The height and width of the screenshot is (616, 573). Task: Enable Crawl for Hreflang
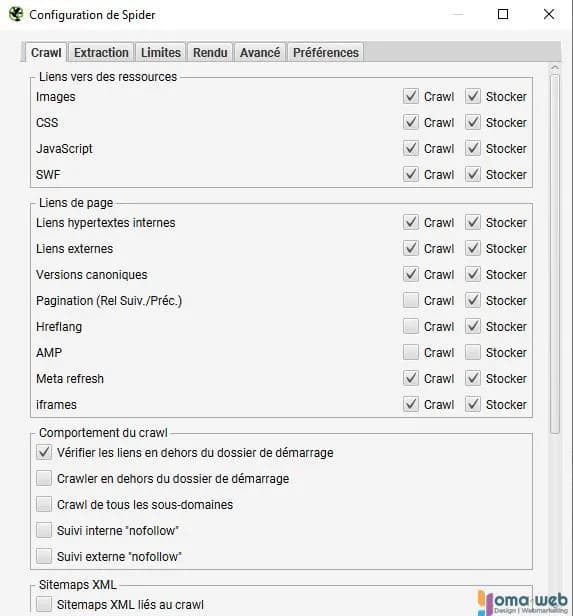click(411, 326)
